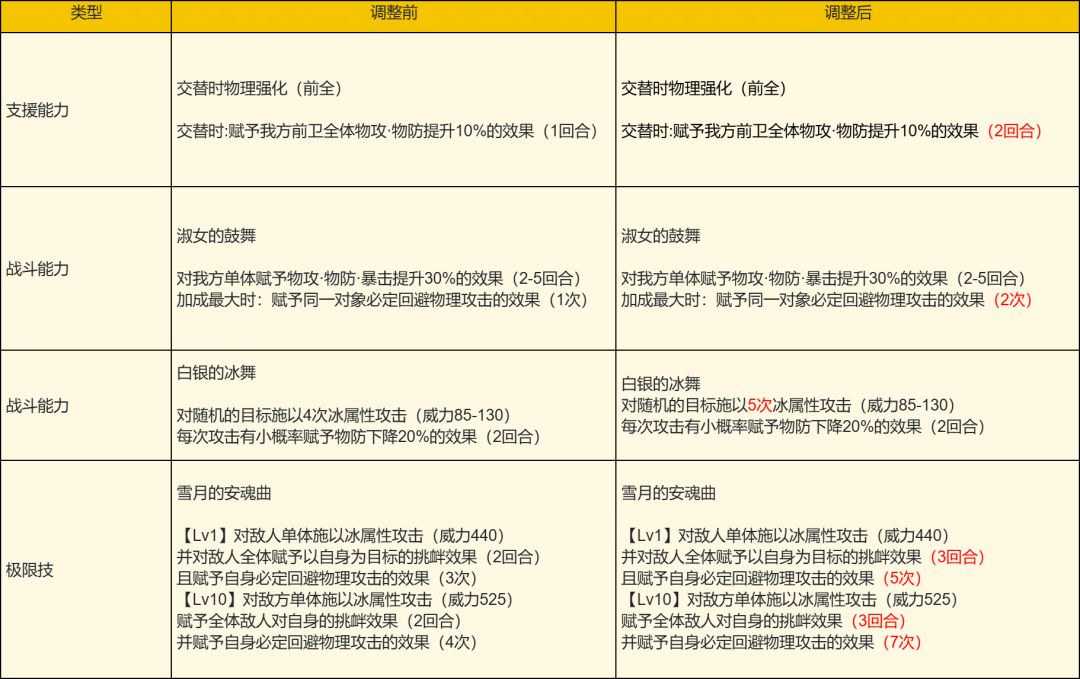This screenshot has height=679, width=1080.
Task: Click the red （2回合） in the 支援能力 row
Action: coord(1015,131)
